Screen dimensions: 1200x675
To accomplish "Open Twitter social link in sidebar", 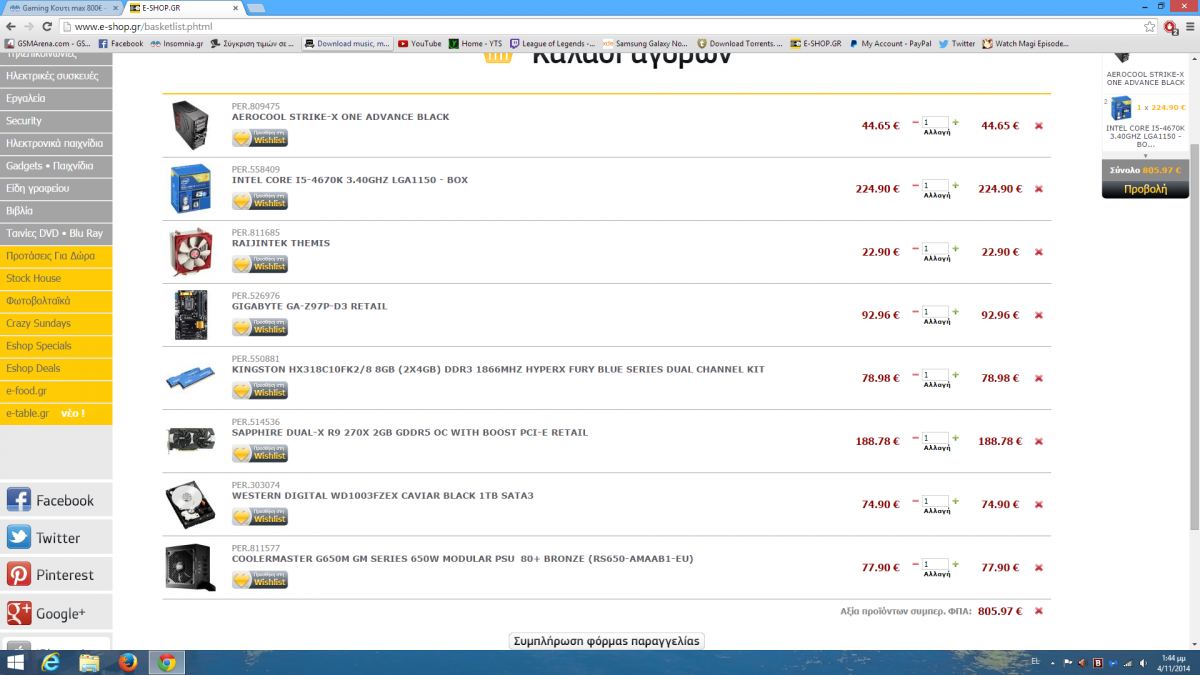I will (56, 537).
